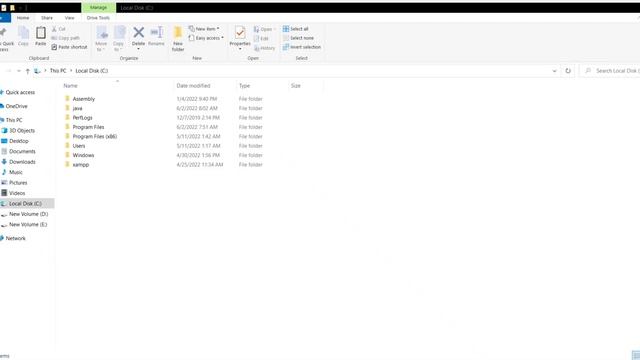
Task: Click the Paste icon in Clipboard group
Action: coord(40,33)
